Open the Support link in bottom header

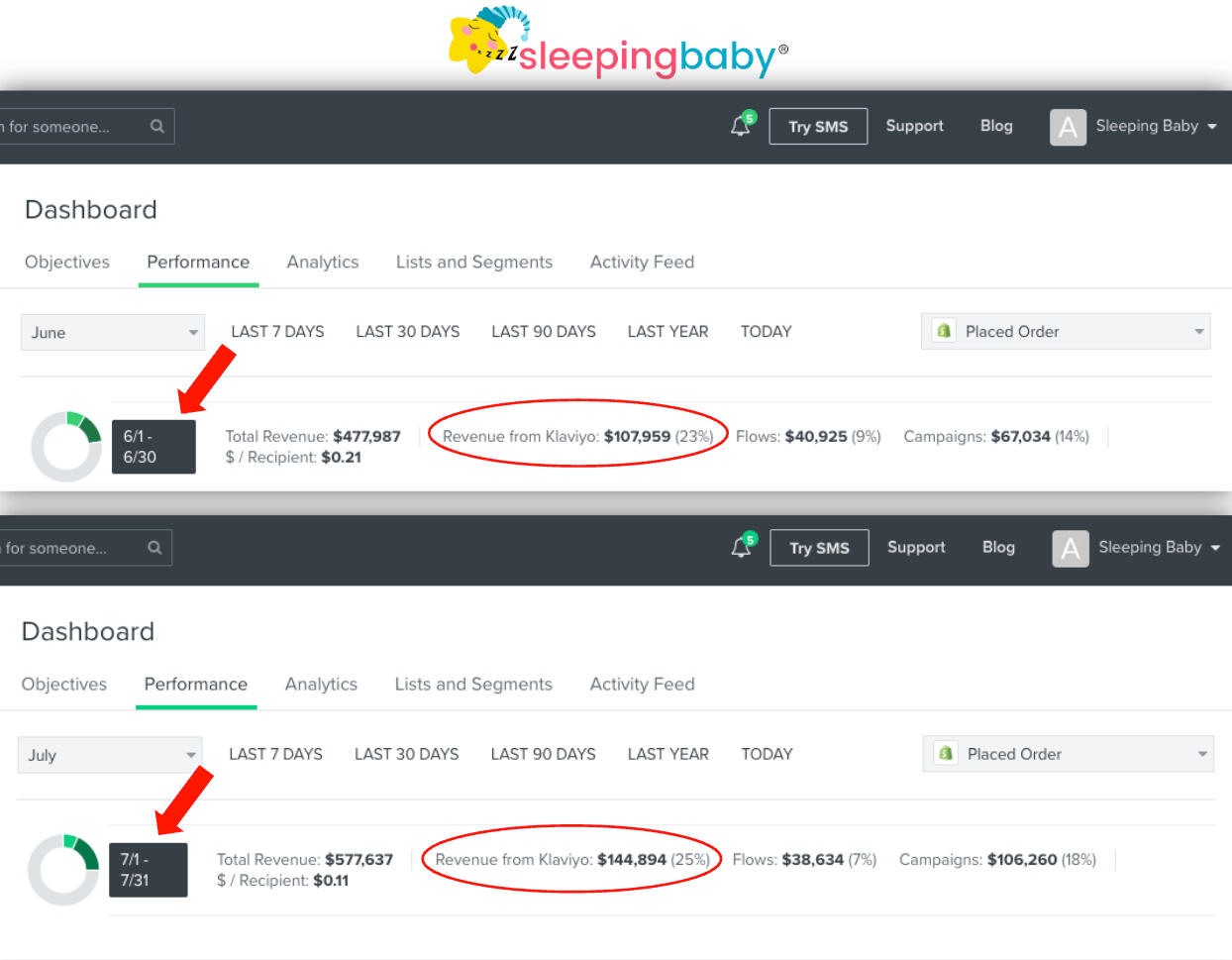(916, 547)
